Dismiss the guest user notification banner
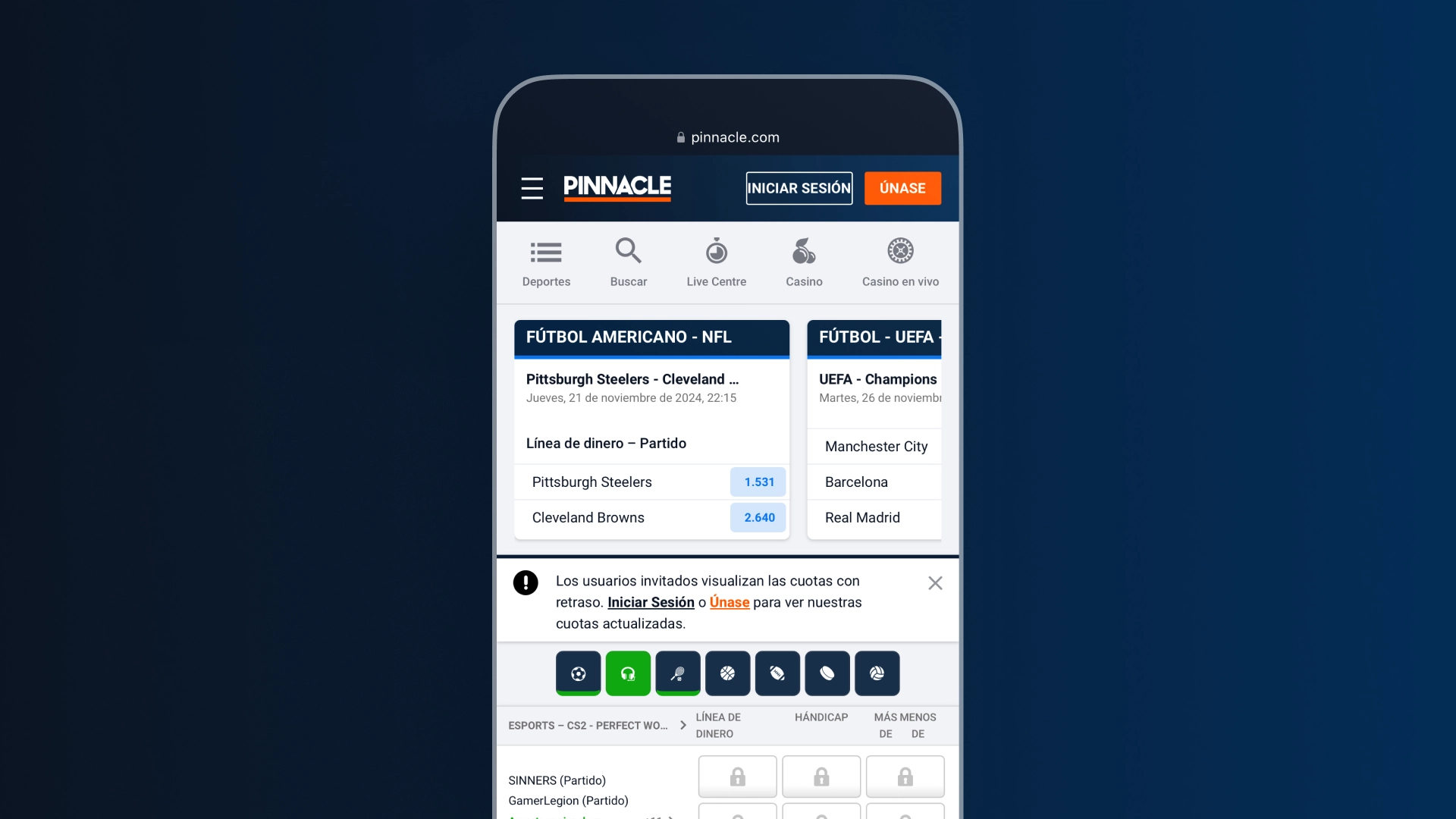 point(934,583)
